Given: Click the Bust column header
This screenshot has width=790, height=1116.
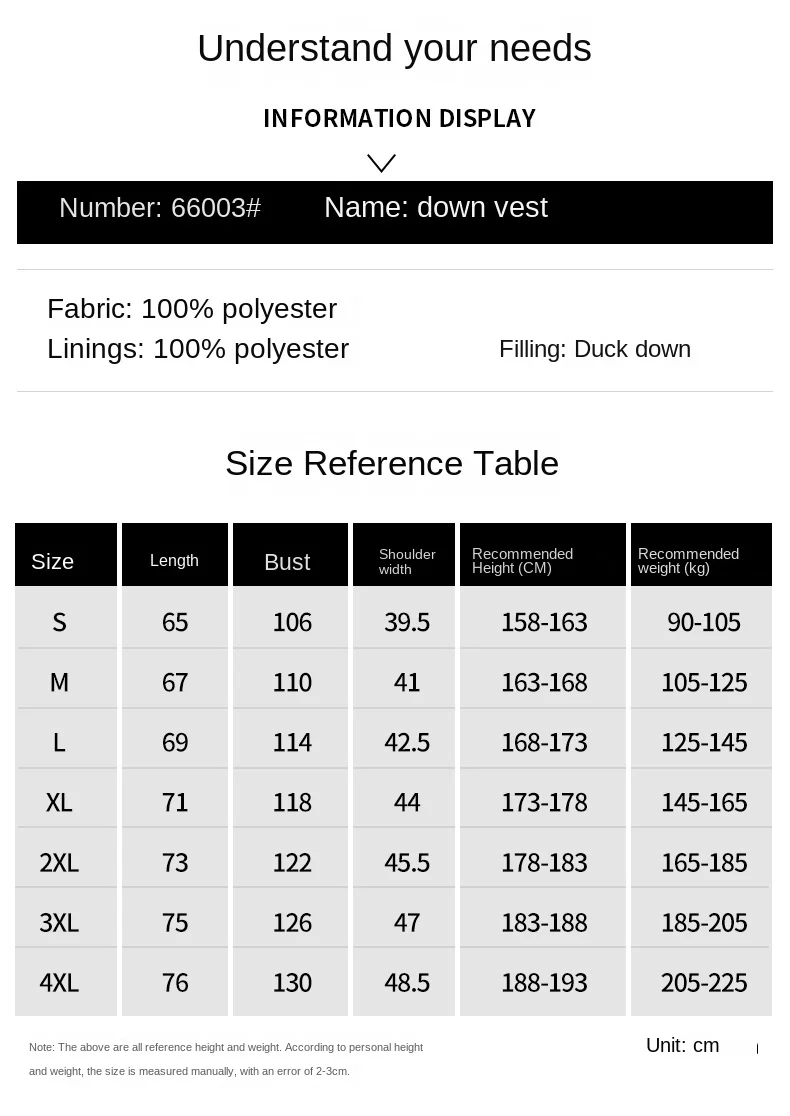Looking at the screenshot, I should coord(287,562).
